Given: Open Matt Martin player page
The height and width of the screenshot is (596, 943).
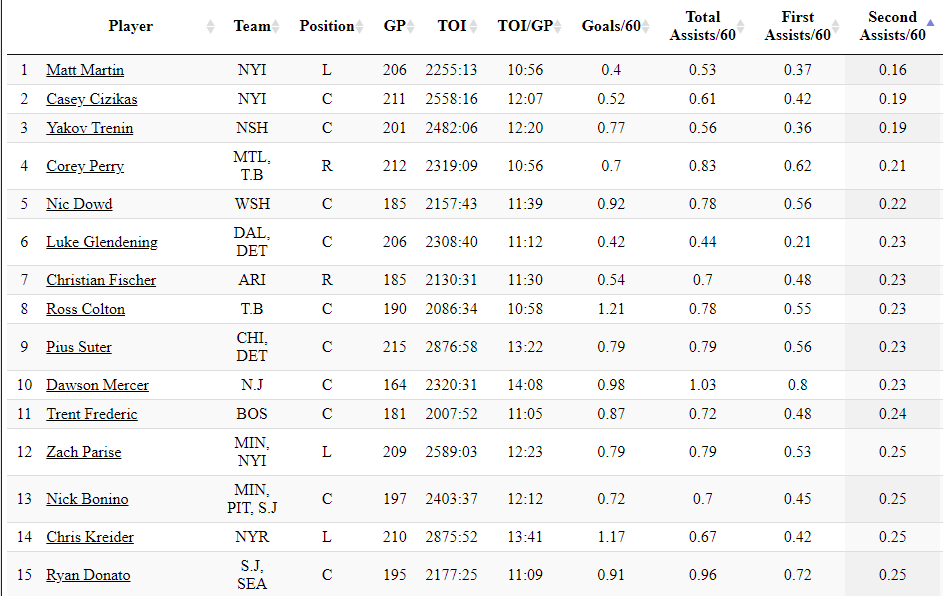Looking at the screenshot, I should click(x=85, y=70).
